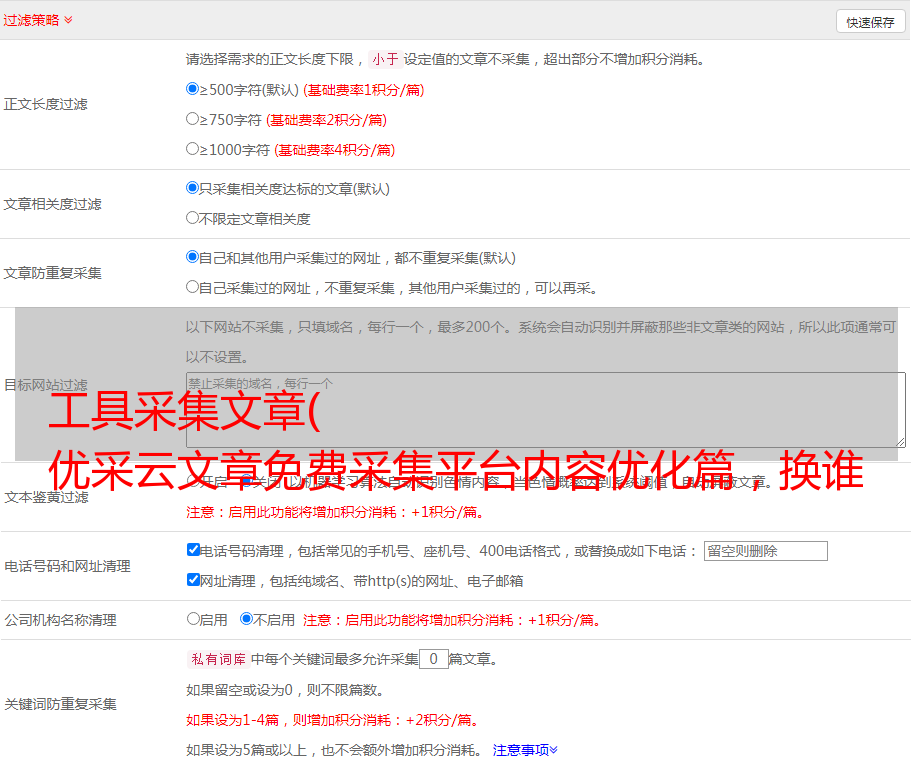Select 不启用 for company name cleanup
The image size is (912, 768).
246,619
